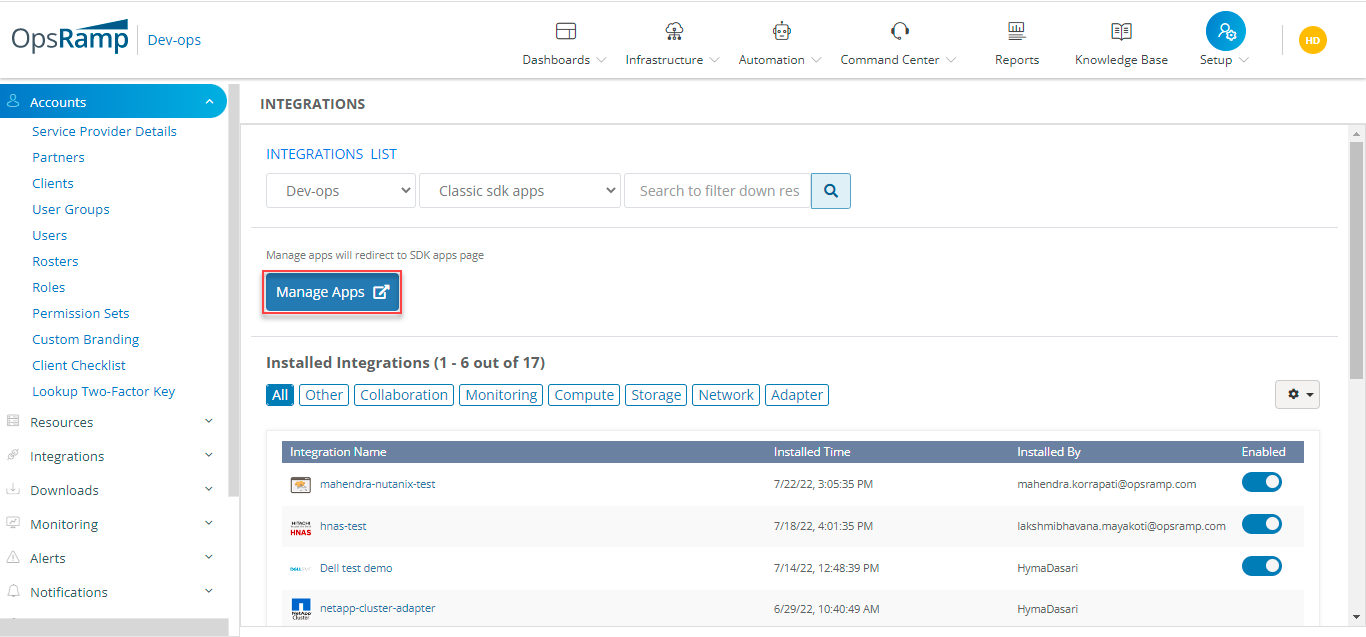Click the Setup gear-user icon
1366x637 pixels.
1225,32
